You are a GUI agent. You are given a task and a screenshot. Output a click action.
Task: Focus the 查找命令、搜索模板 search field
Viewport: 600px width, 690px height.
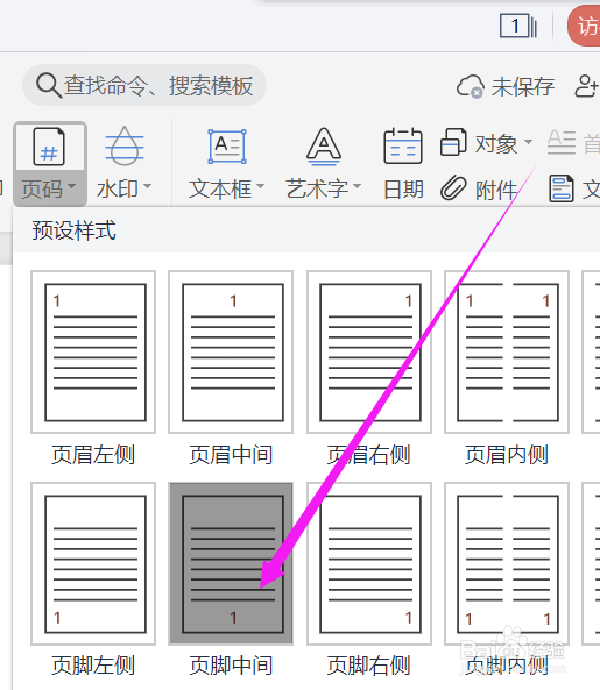click(x=144, y=85)
